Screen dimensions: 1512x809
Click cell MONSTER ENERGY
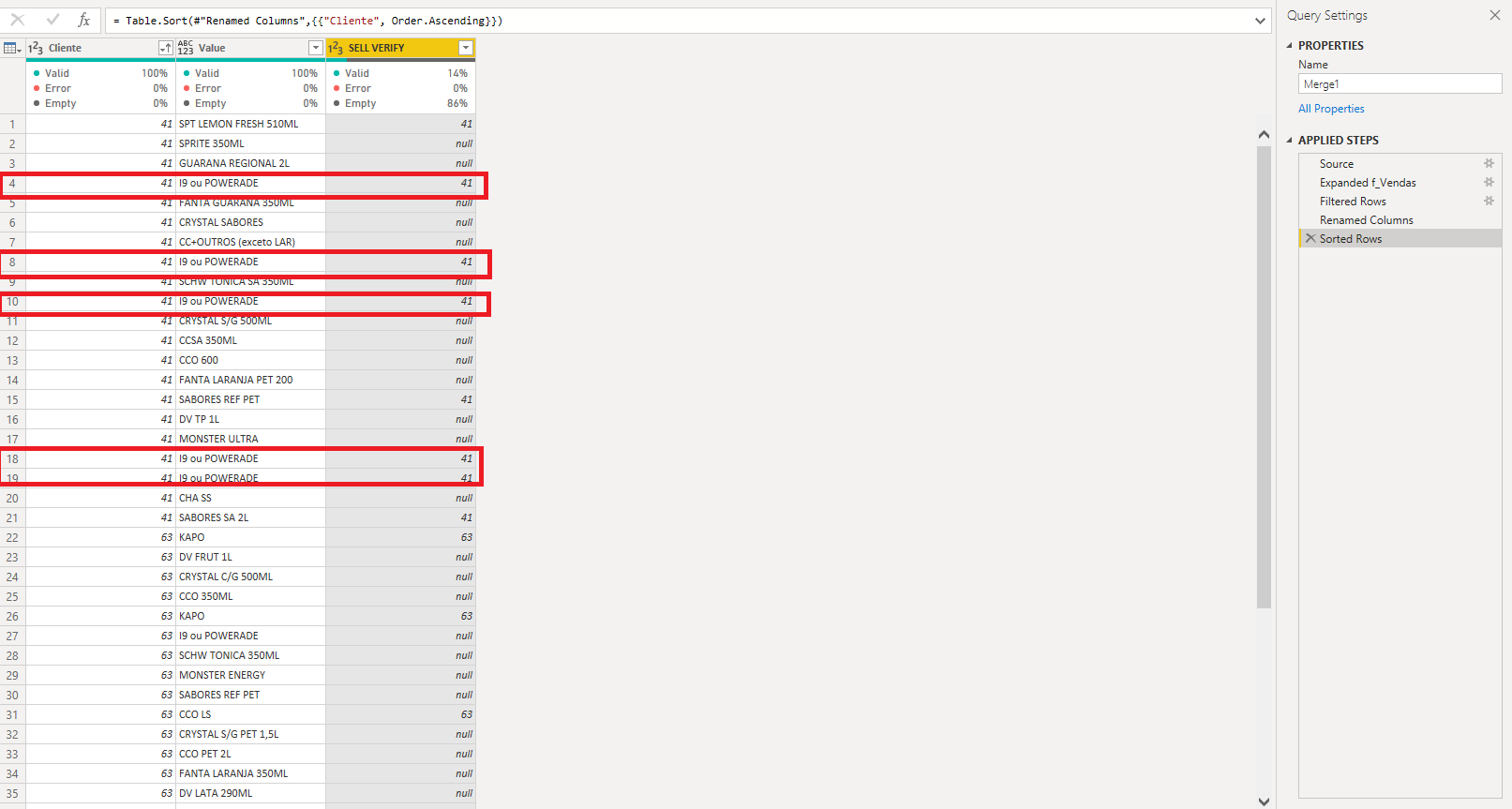tap(250, 675)
